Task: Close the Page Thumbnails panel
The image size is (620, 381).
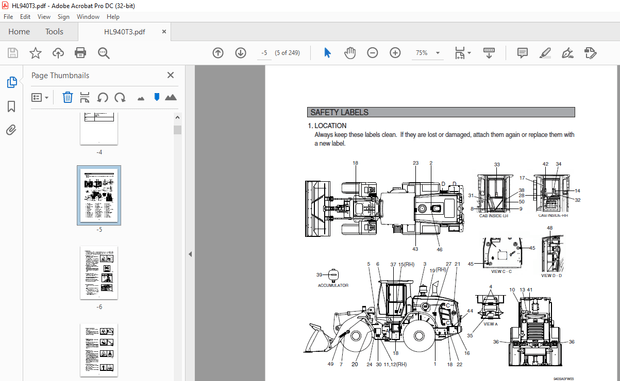Action: pos(170,75)
